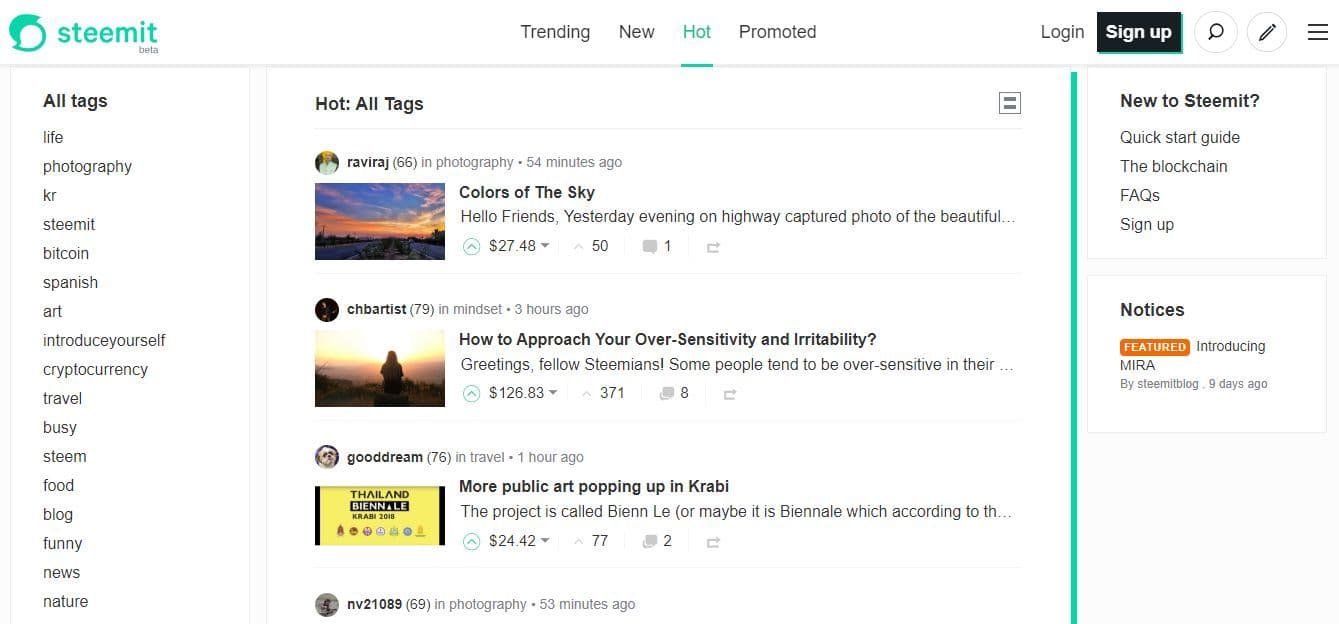This screenshot has width=1339, height=624.
Task: Click resteem icon on Colors of The Sky
Action: pos(713,247)
